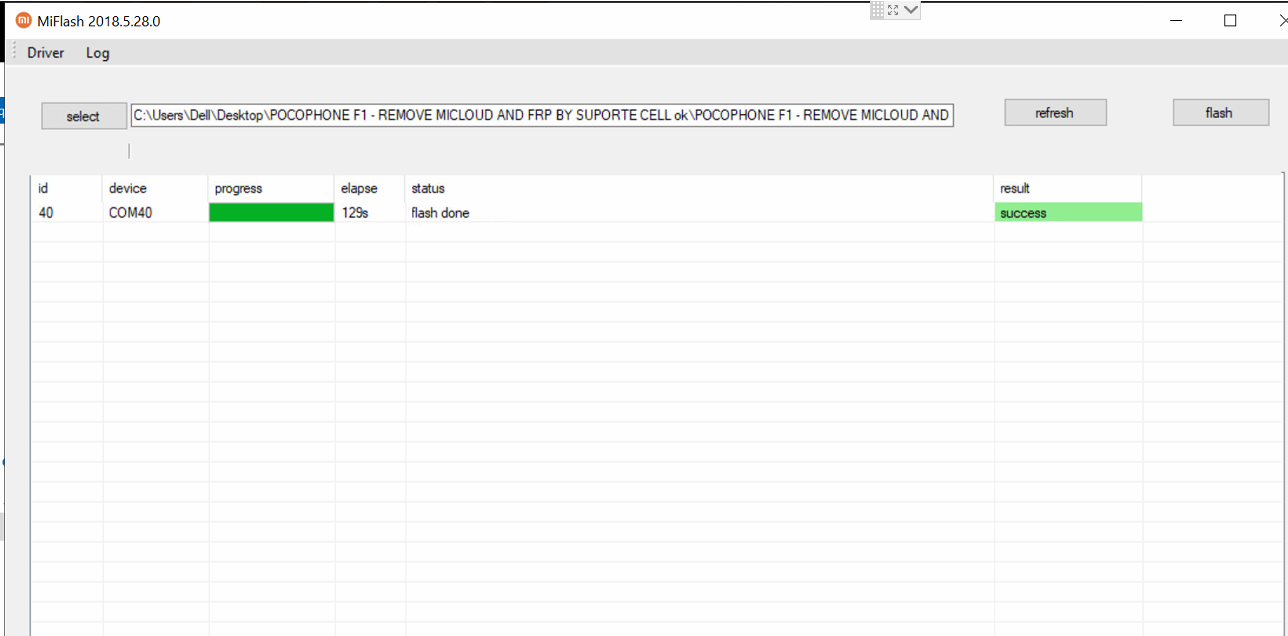Image resolution: width=1288 pixels, height=636 pixels.
Task: Click the select folder button
Action: tap(84, 116)
